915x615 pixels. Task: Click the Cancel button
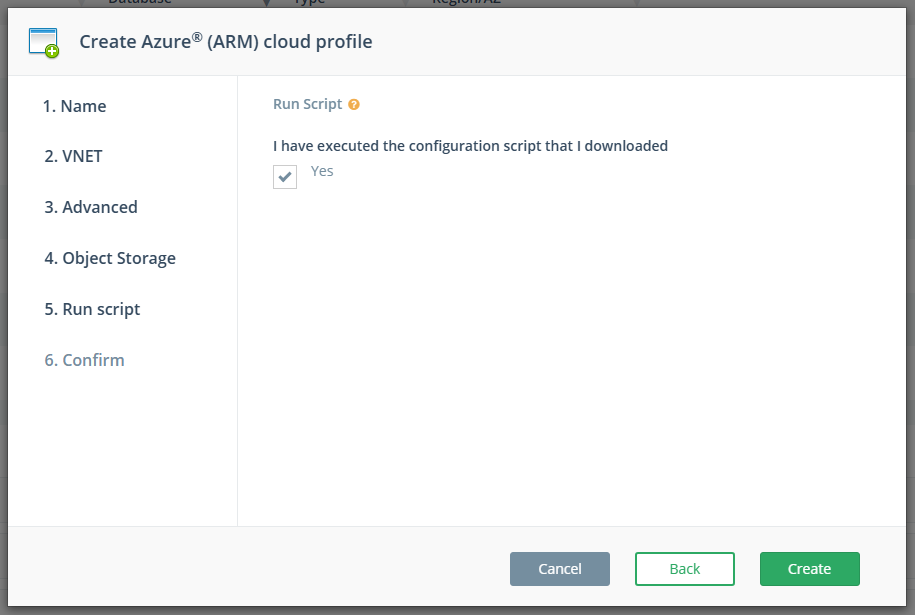pyautogui.click(x=560, y=569)
